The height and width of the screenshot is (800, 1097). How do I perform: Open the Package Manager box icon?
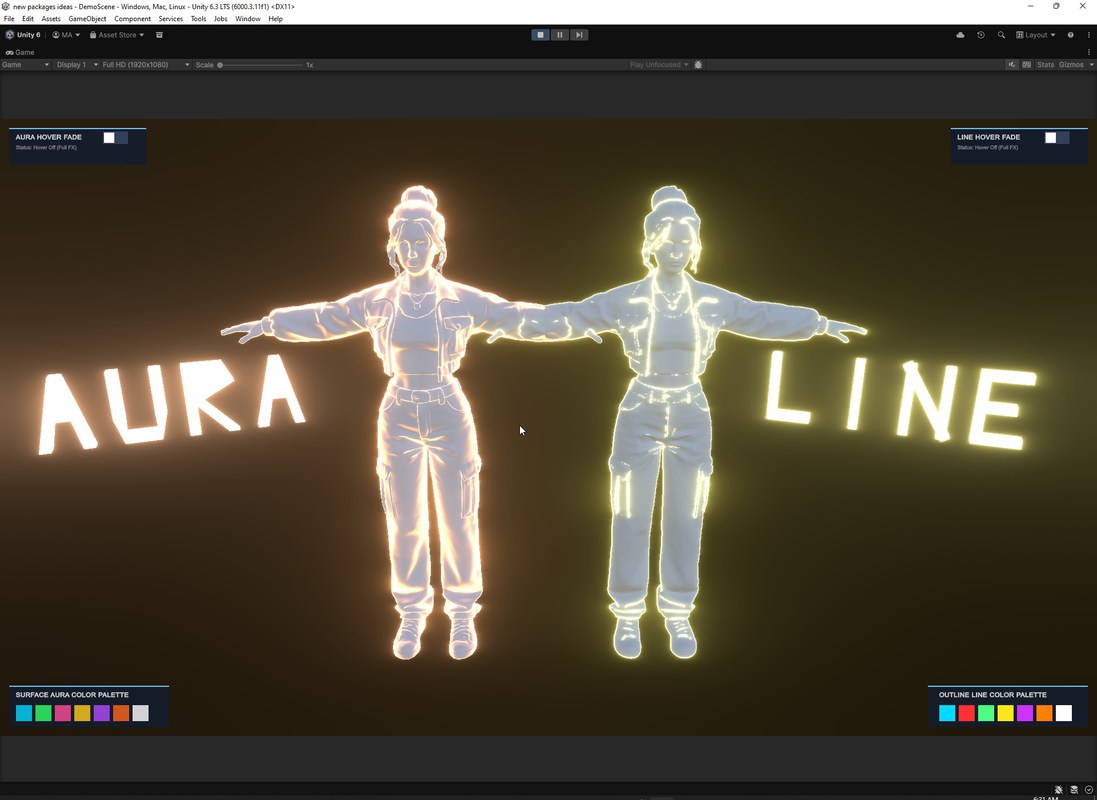pyautogui.click(x=160, y=35)
